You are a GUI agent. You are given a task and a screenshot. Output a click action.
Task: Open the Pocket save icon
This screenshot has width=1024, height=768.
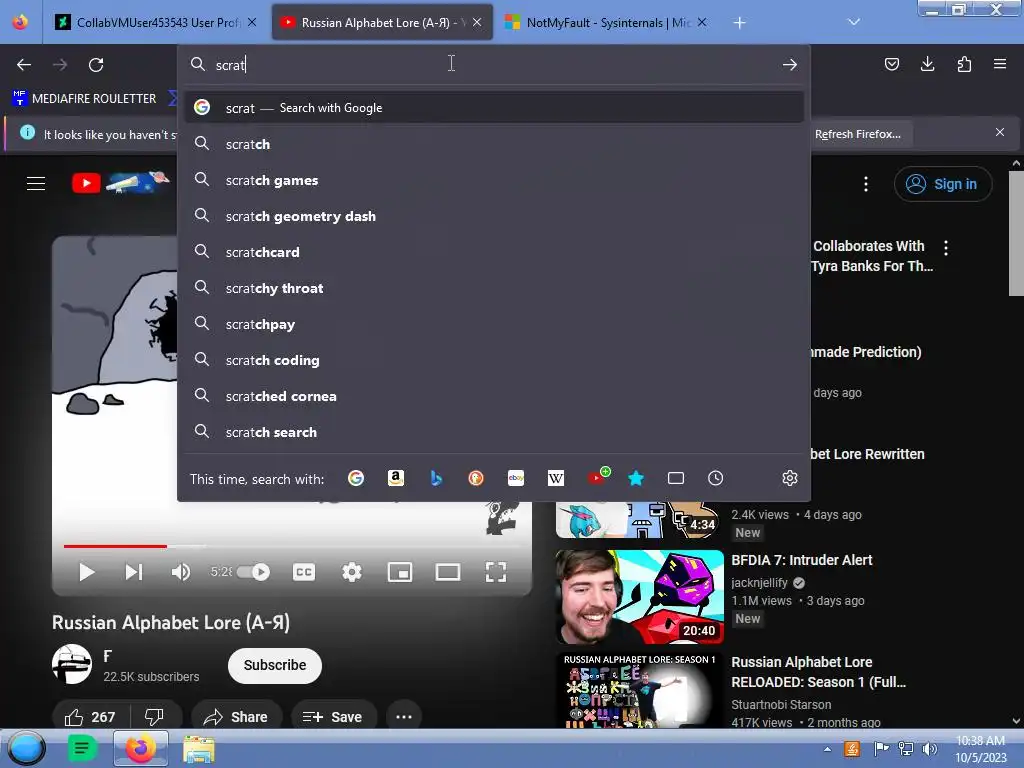tap(891, 64)
